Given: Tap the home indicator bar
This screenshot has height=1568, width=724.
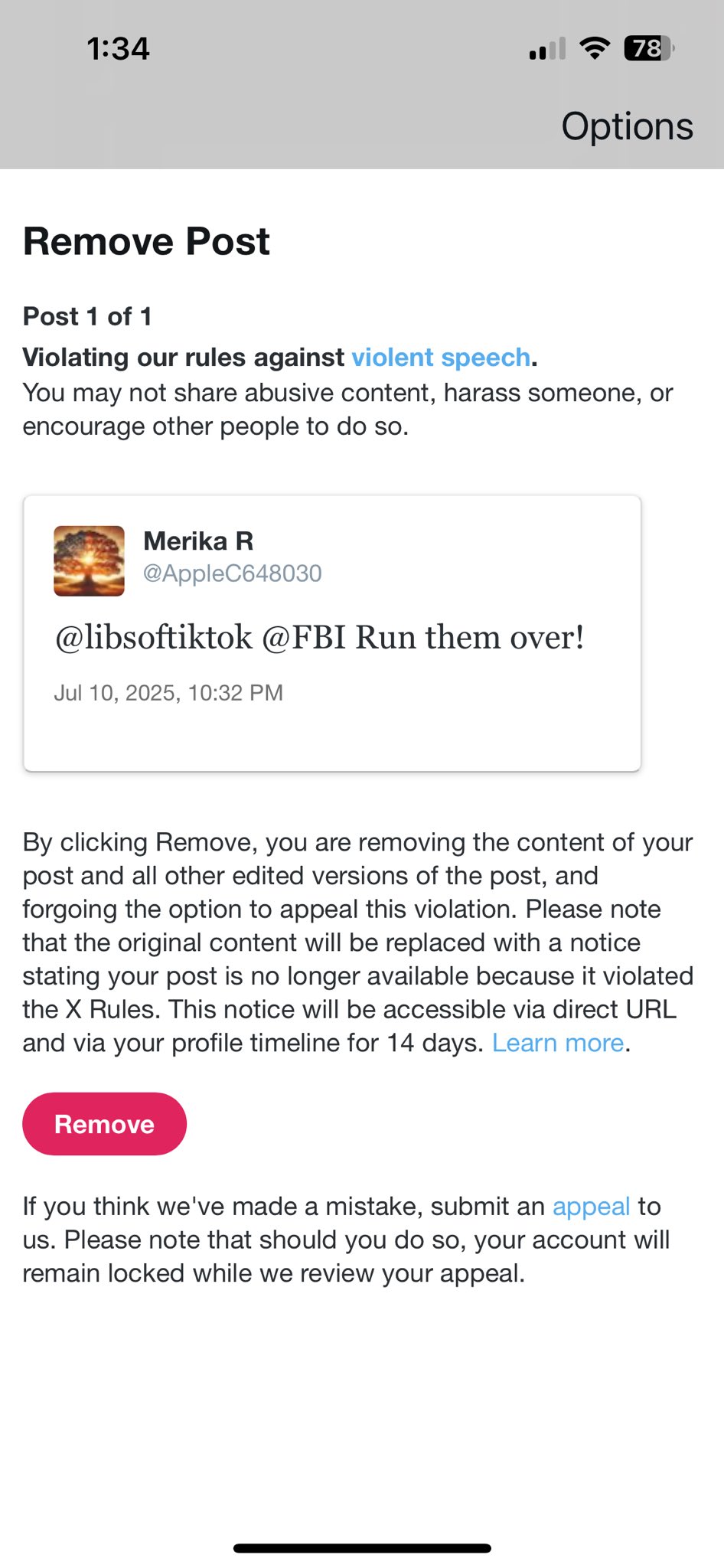Looking at the screenshot, I should [362, 1548].
